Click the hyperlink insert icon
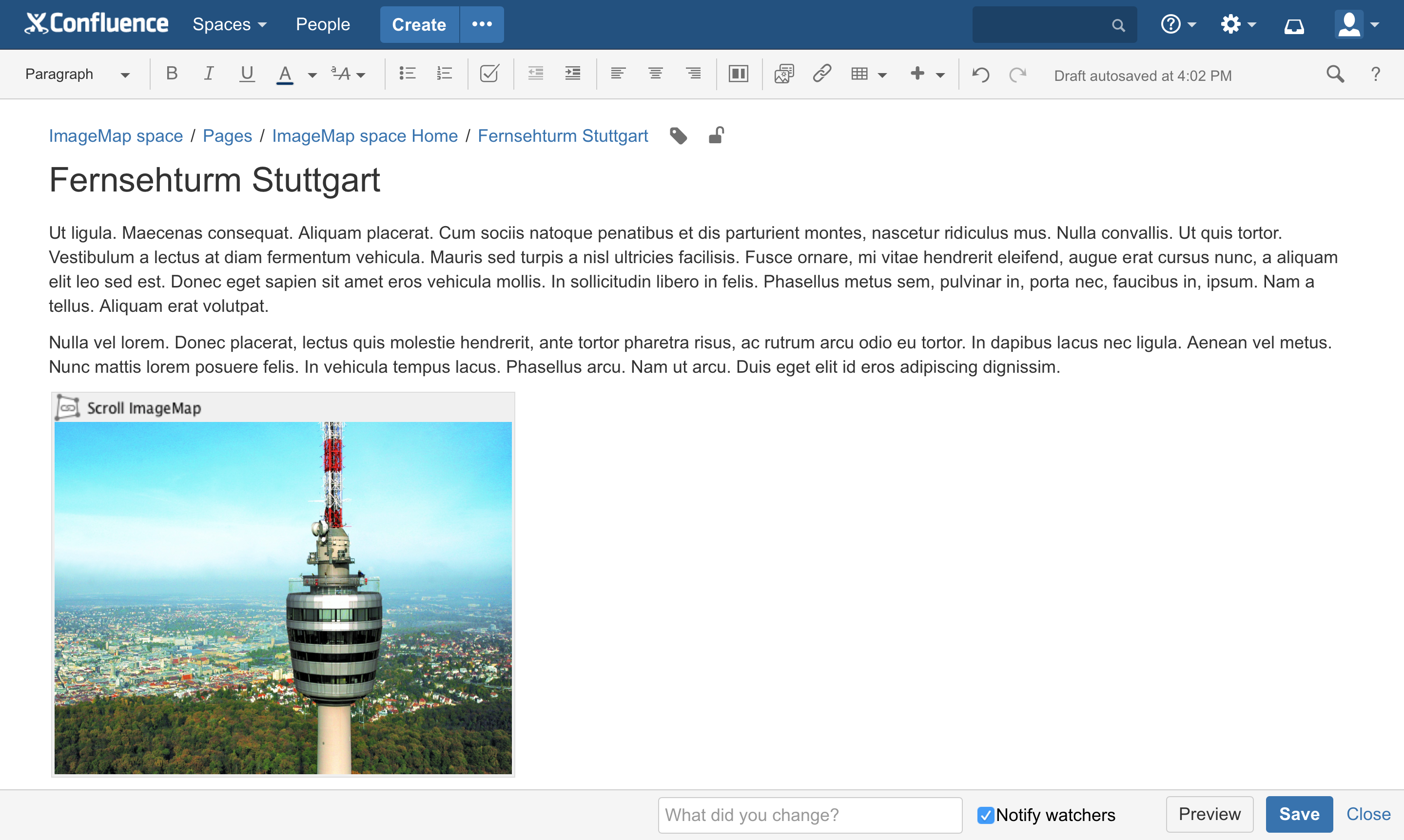The width and height of the screenshot is (1404, 840). tap(821, 75)
